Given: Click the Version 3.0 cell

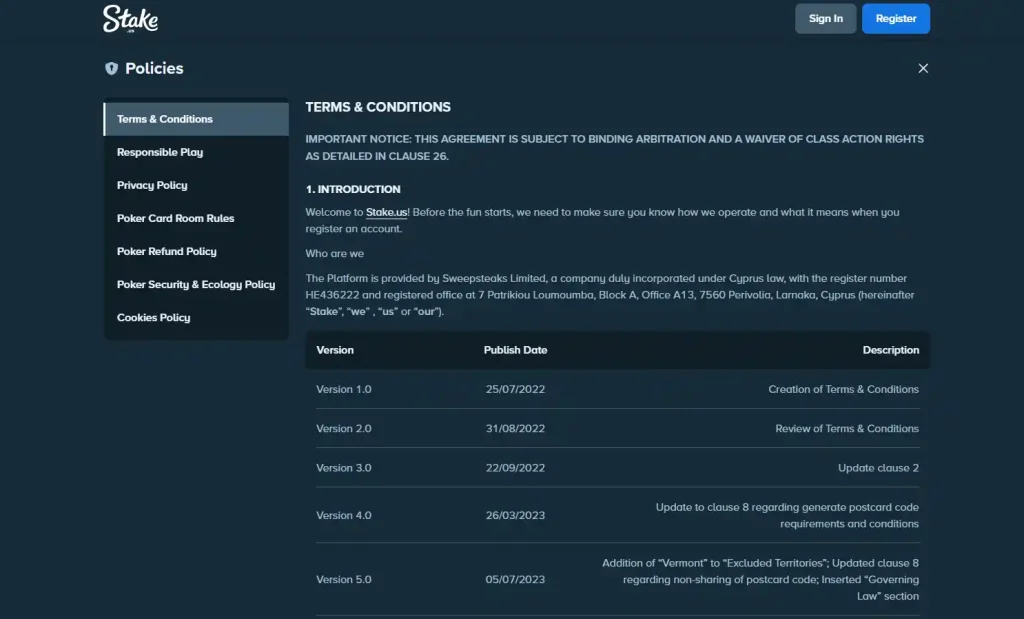Looking at the screenshot, I should 344,468.
